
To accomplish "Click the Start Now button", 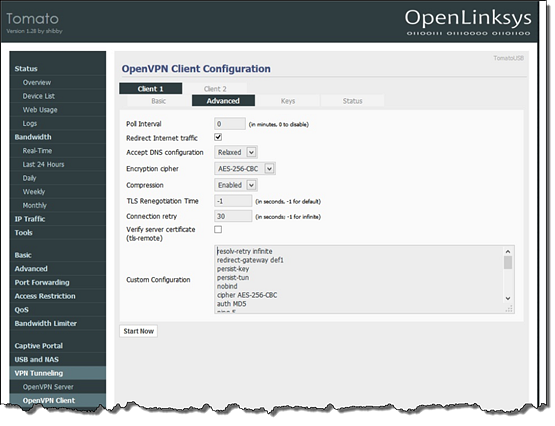I will pos(138,332).
